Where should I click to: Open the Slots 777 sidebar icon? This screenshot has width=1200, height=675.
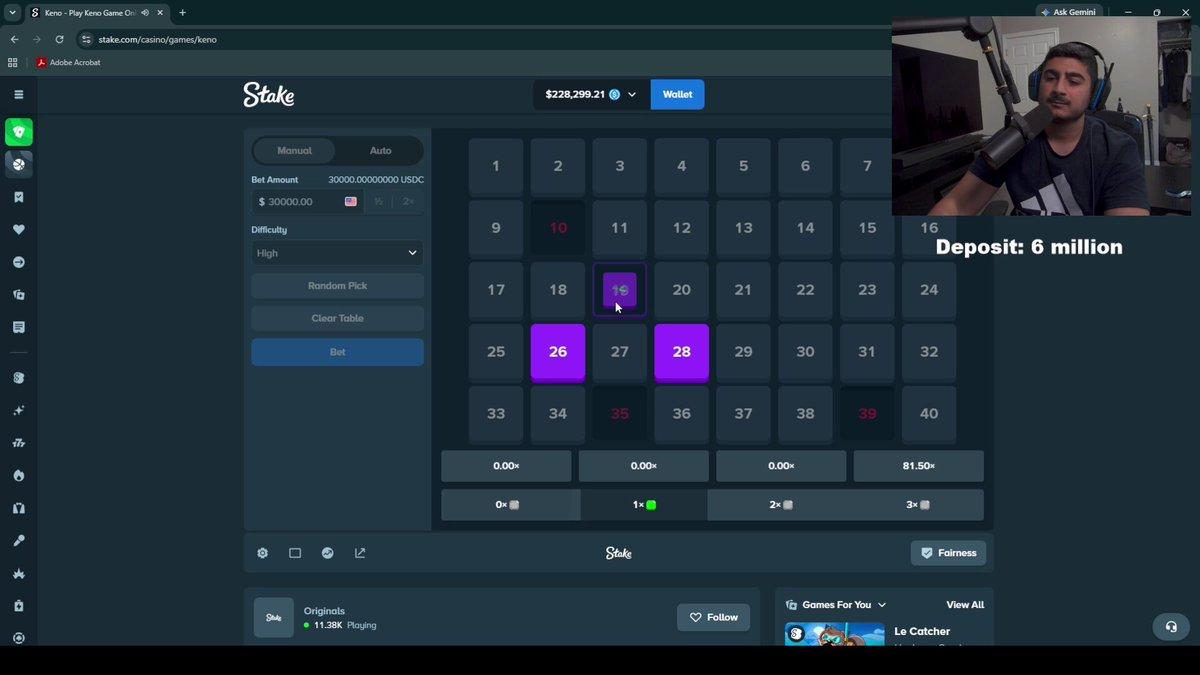click(x=18, y=443)
